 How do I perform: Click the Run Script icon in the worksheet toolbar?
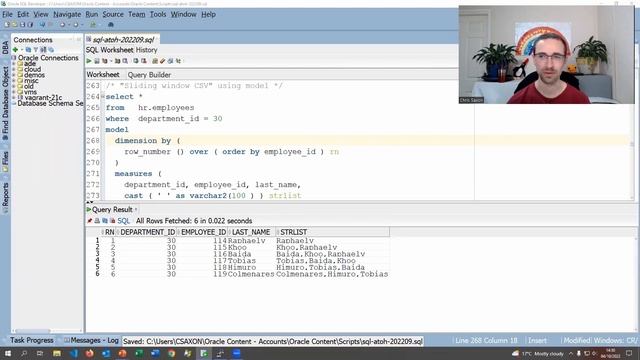click(x=97, y=61)
